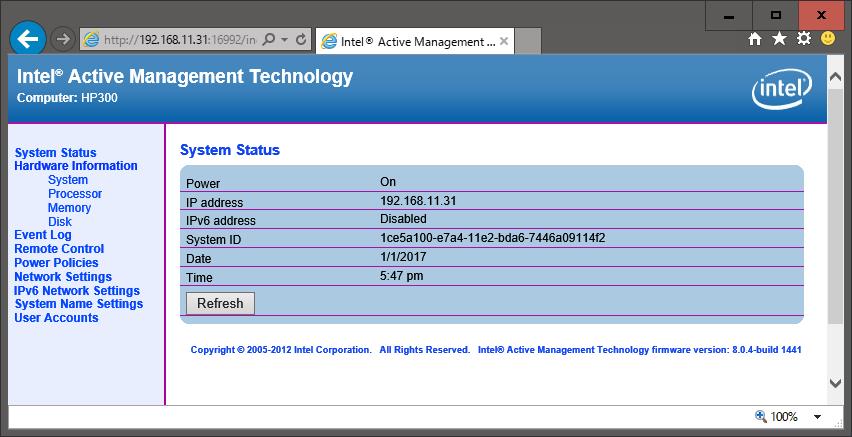The width and height of the screenshot is (852, 437).
Task: Open the Power Policies link
Action: click(x=57, y=263)
